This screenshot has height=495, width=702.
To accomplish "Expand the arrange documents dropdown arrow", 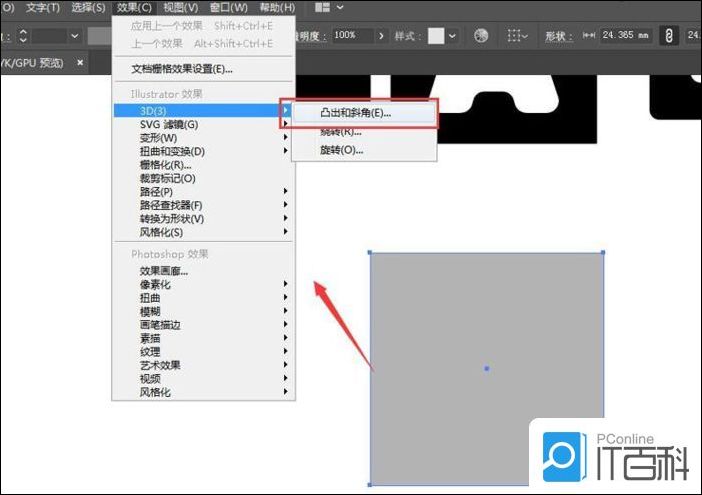I will click(x=340, y=8).
